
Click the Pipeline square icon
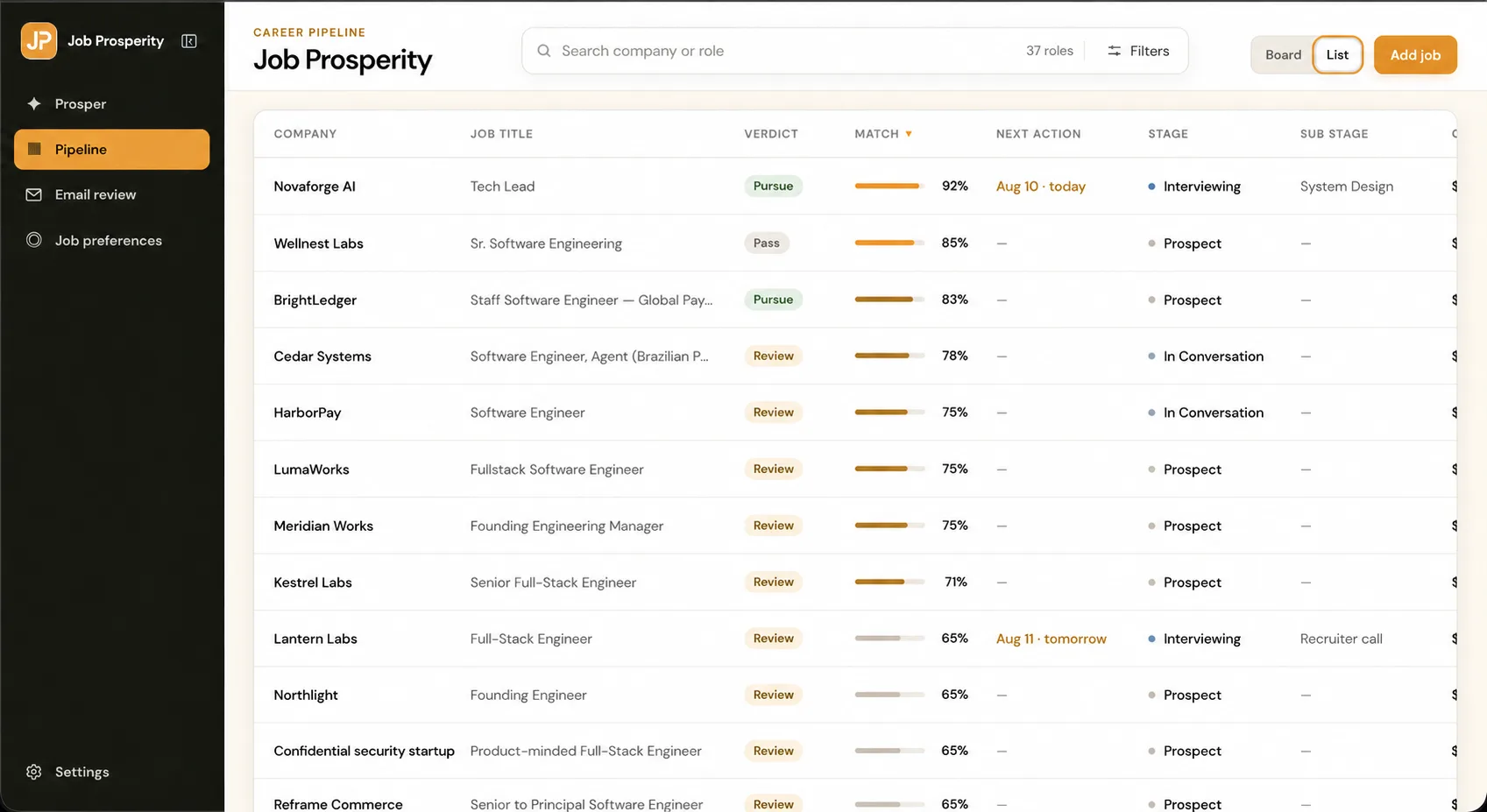coord(35,149)
